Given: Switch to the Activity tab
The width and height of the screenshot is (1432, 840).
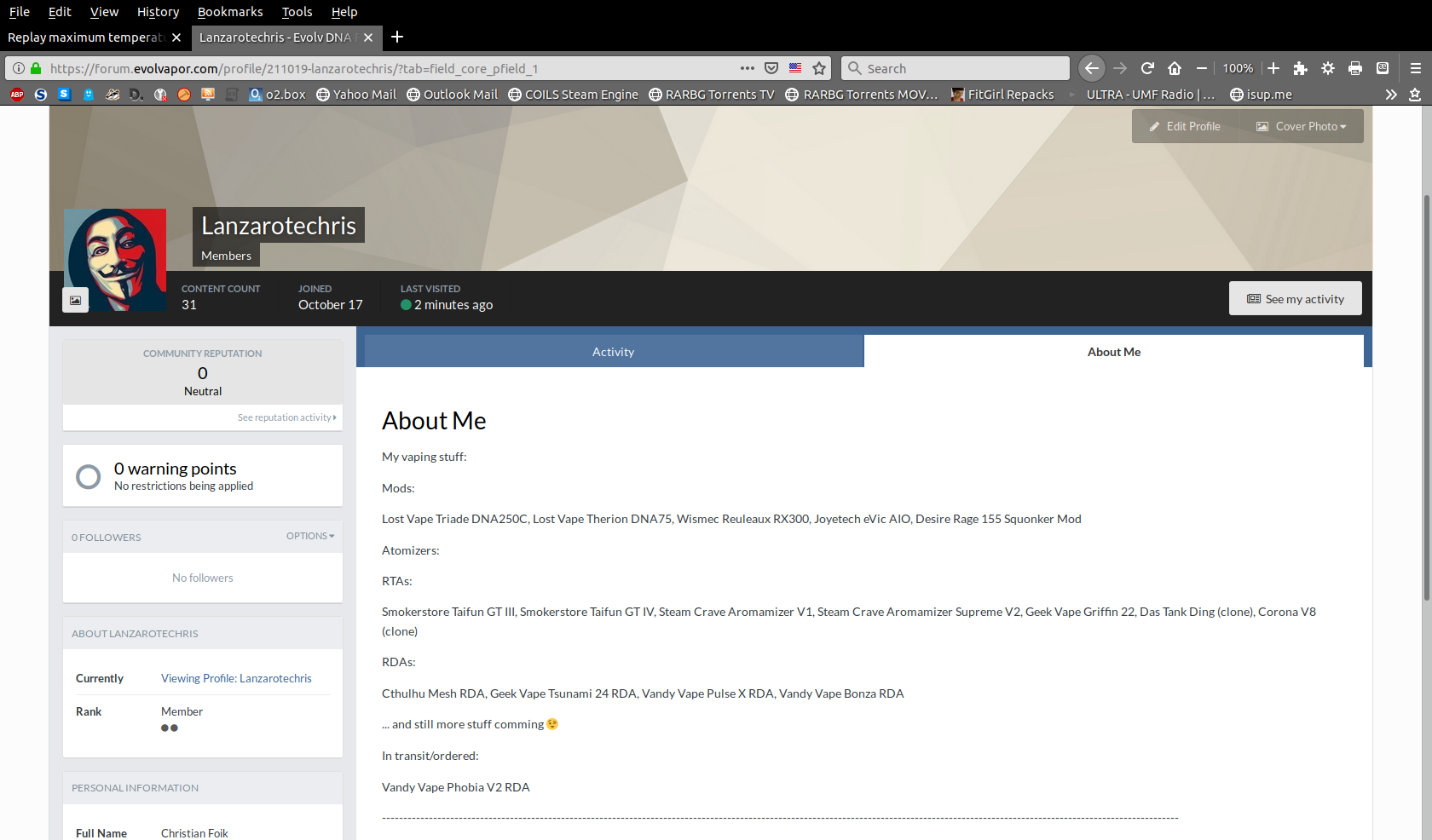Looking at the screenshot, I should click(x=614, y=352).
